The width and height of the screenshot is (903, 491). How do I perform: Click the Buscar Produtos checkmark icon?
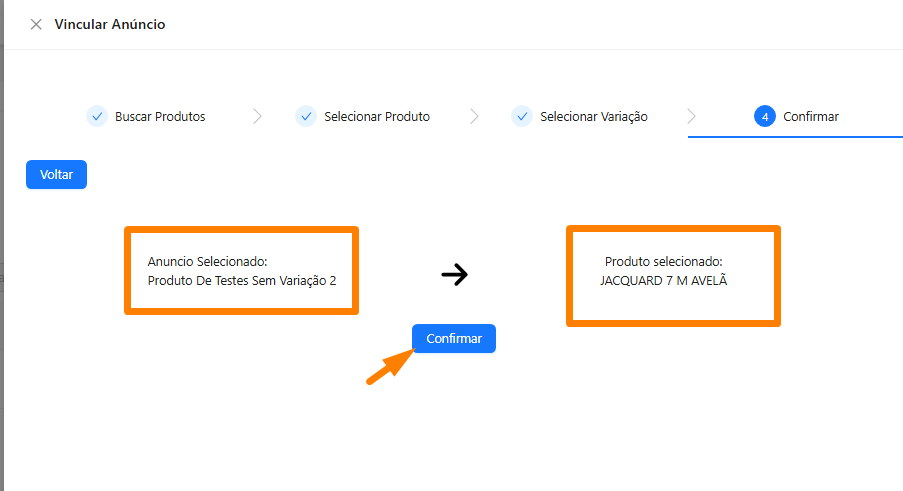[97, 116]
